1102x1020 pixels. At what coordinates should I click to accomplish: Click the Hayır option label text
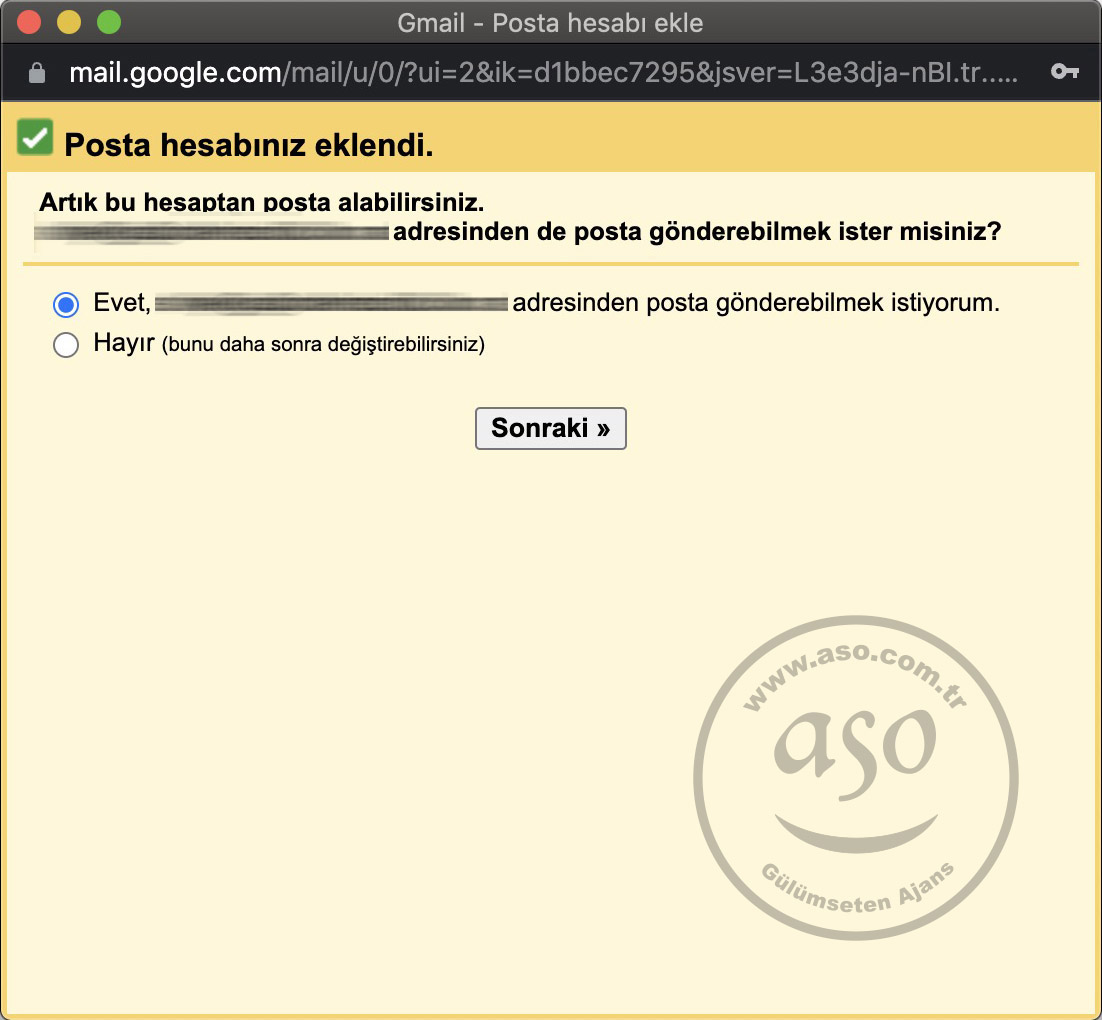123,344
